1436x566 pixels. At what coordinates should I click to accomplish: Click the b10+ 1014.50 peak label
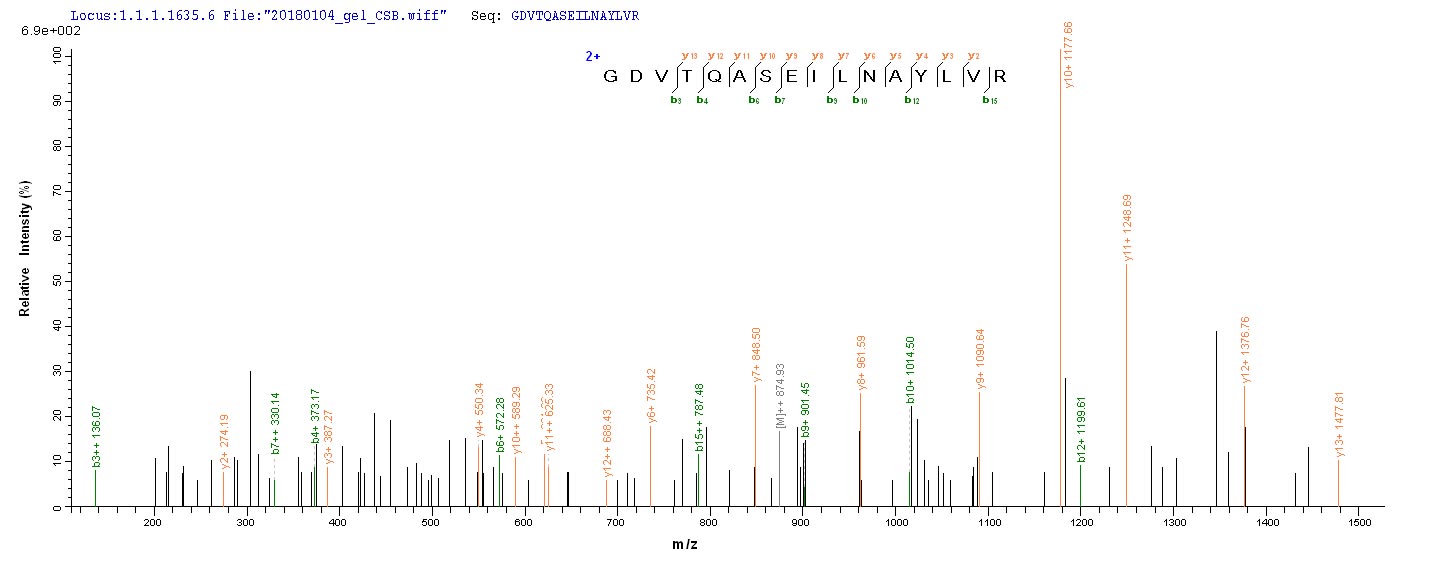[x=910, y=370]
